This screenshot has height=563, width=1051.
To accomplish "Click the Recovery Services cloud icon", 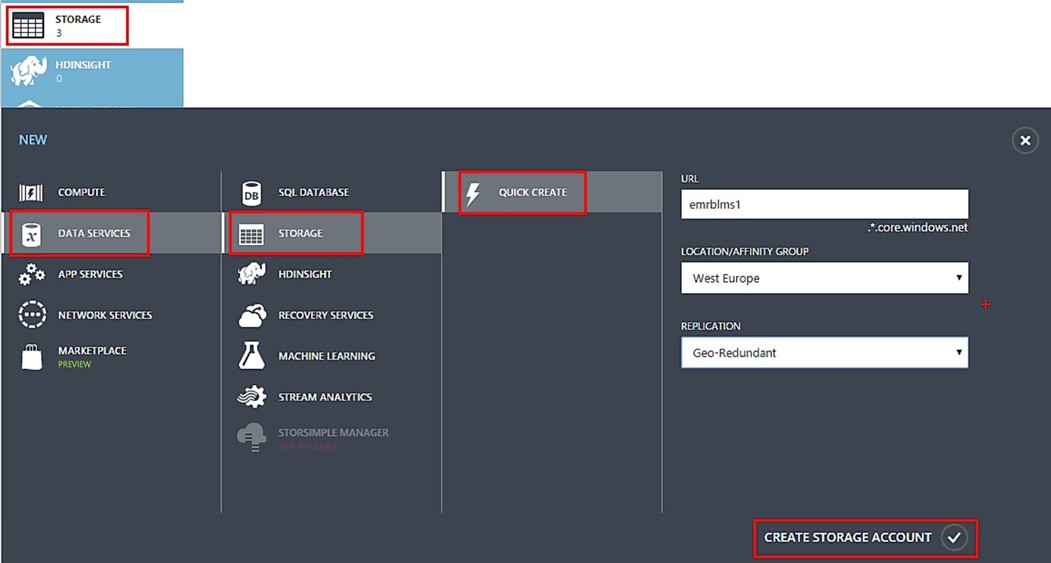I will tap(252, 315).
